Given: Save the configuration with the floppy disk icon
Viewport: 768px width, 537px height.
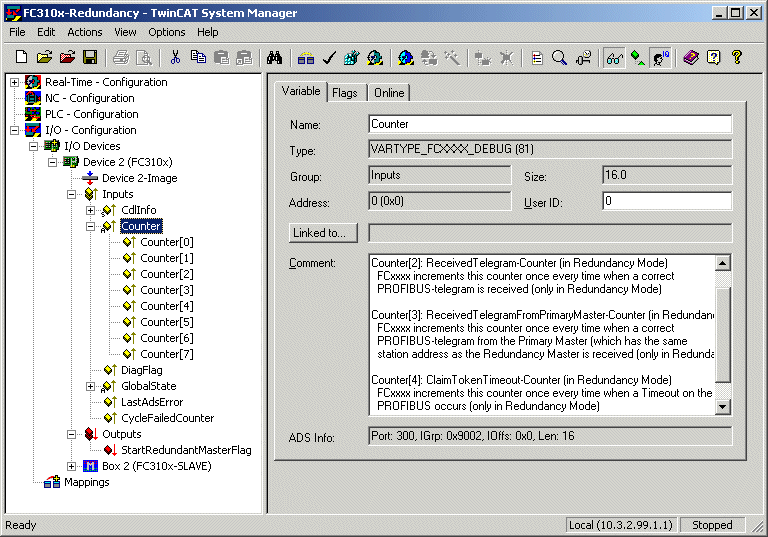Looking at the screenshot, I should pos(90,57).
